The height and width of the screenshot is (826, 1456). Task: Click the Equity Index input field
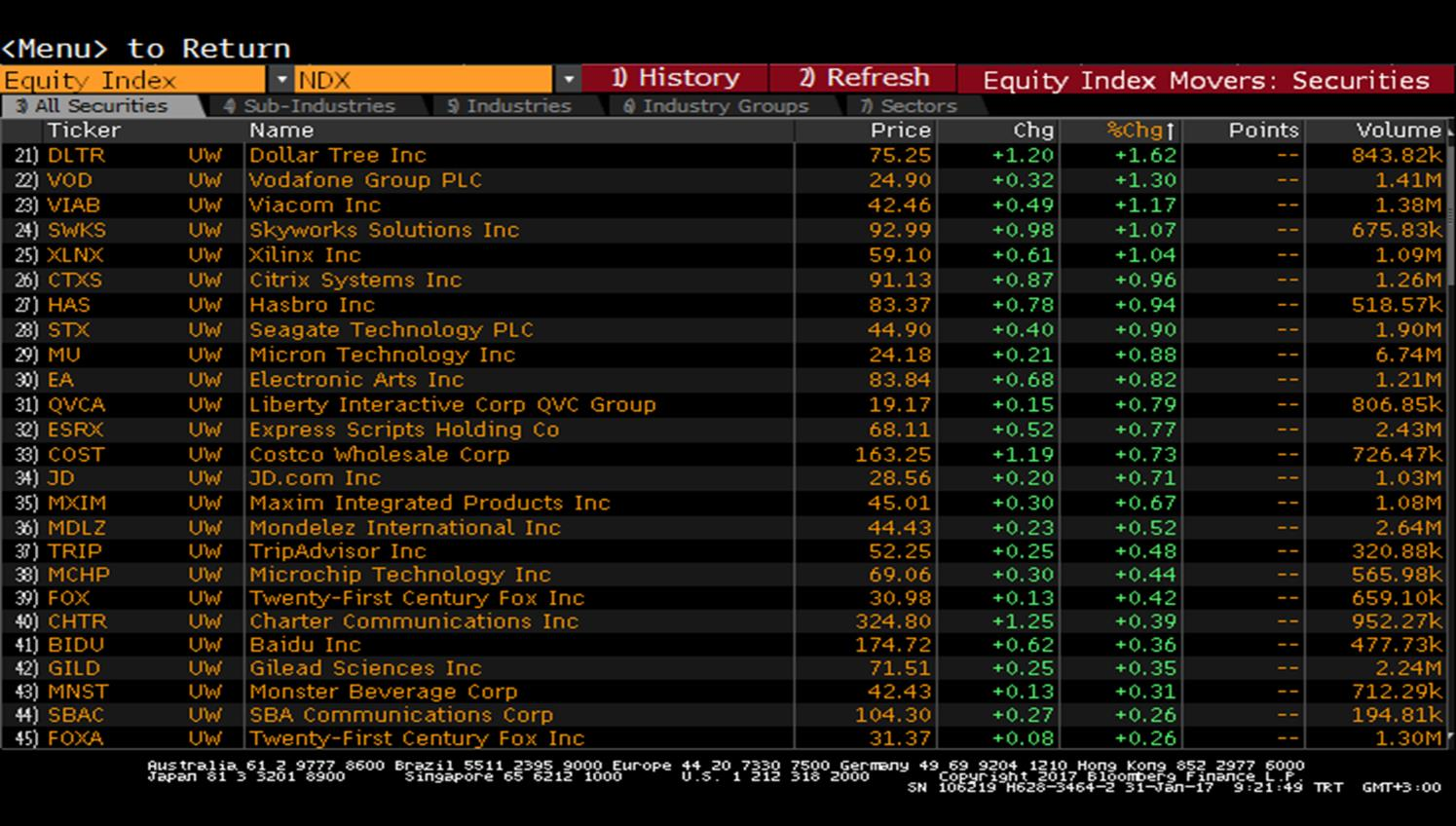point(133,80)
